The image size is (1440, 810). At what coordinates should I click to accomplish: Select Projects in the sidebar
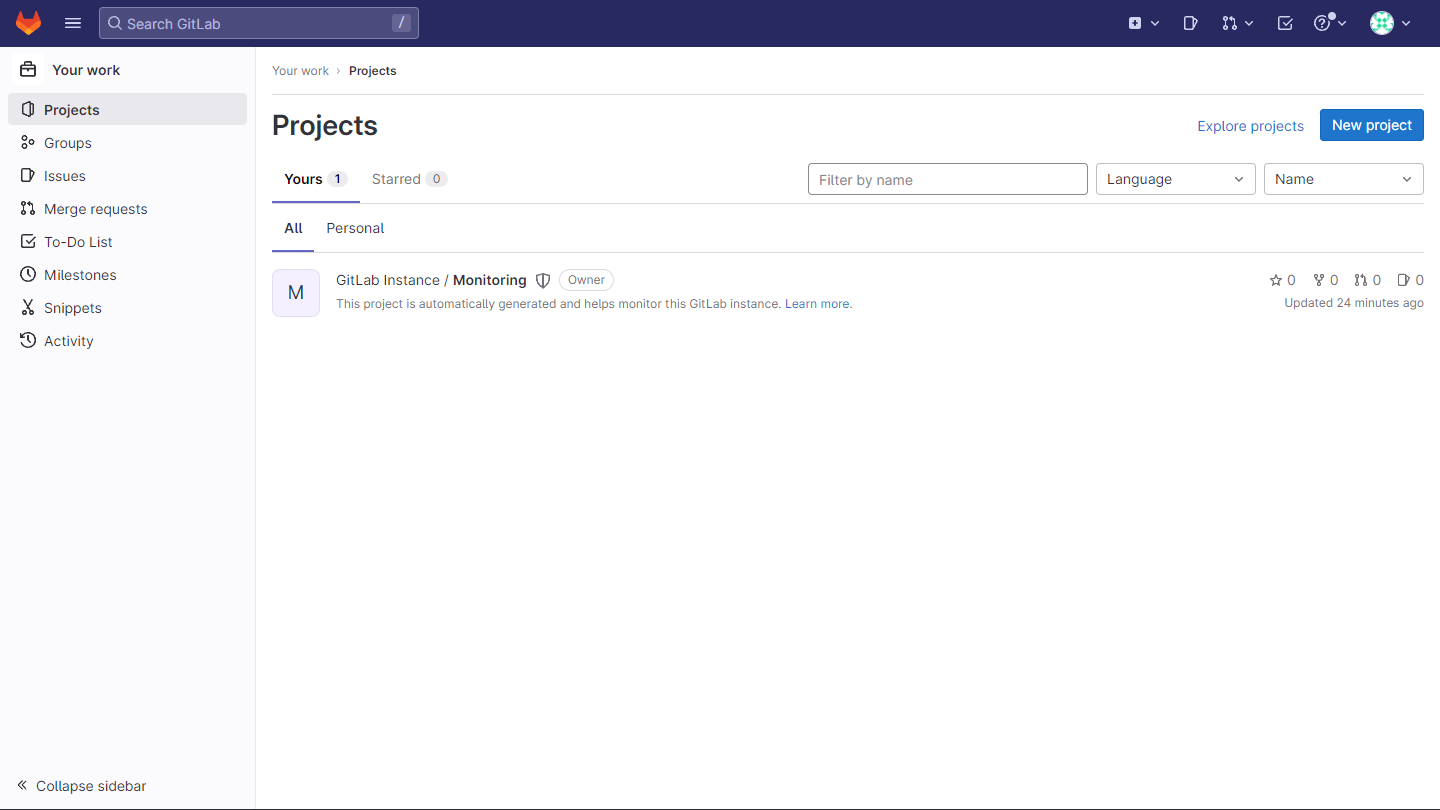127,110
